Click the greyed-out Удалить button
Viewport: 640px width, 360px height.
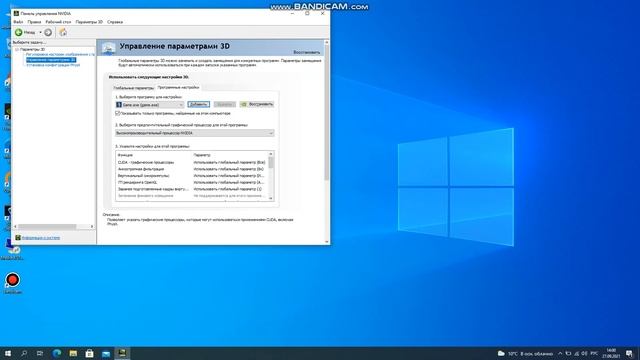pyautogui.click(x=224, y=104)
